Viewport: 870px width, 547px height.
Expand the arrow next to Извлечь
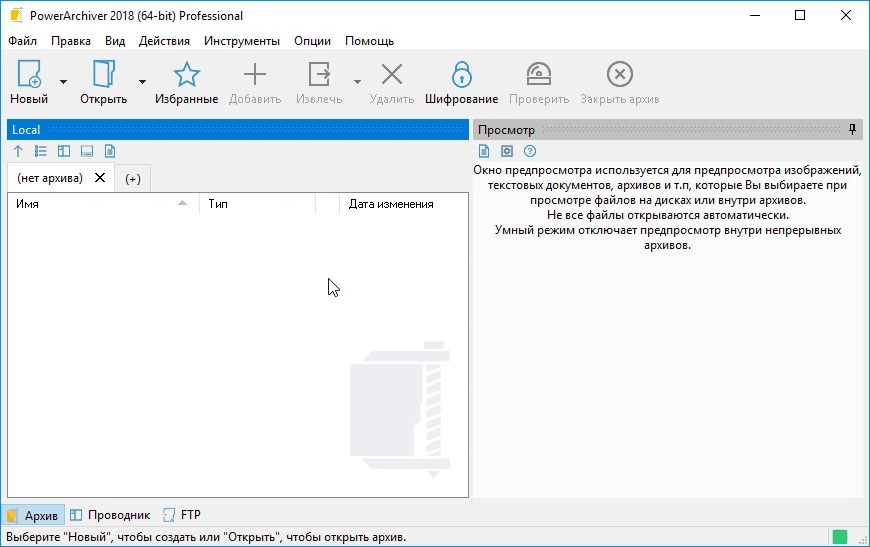pos(357,82)
